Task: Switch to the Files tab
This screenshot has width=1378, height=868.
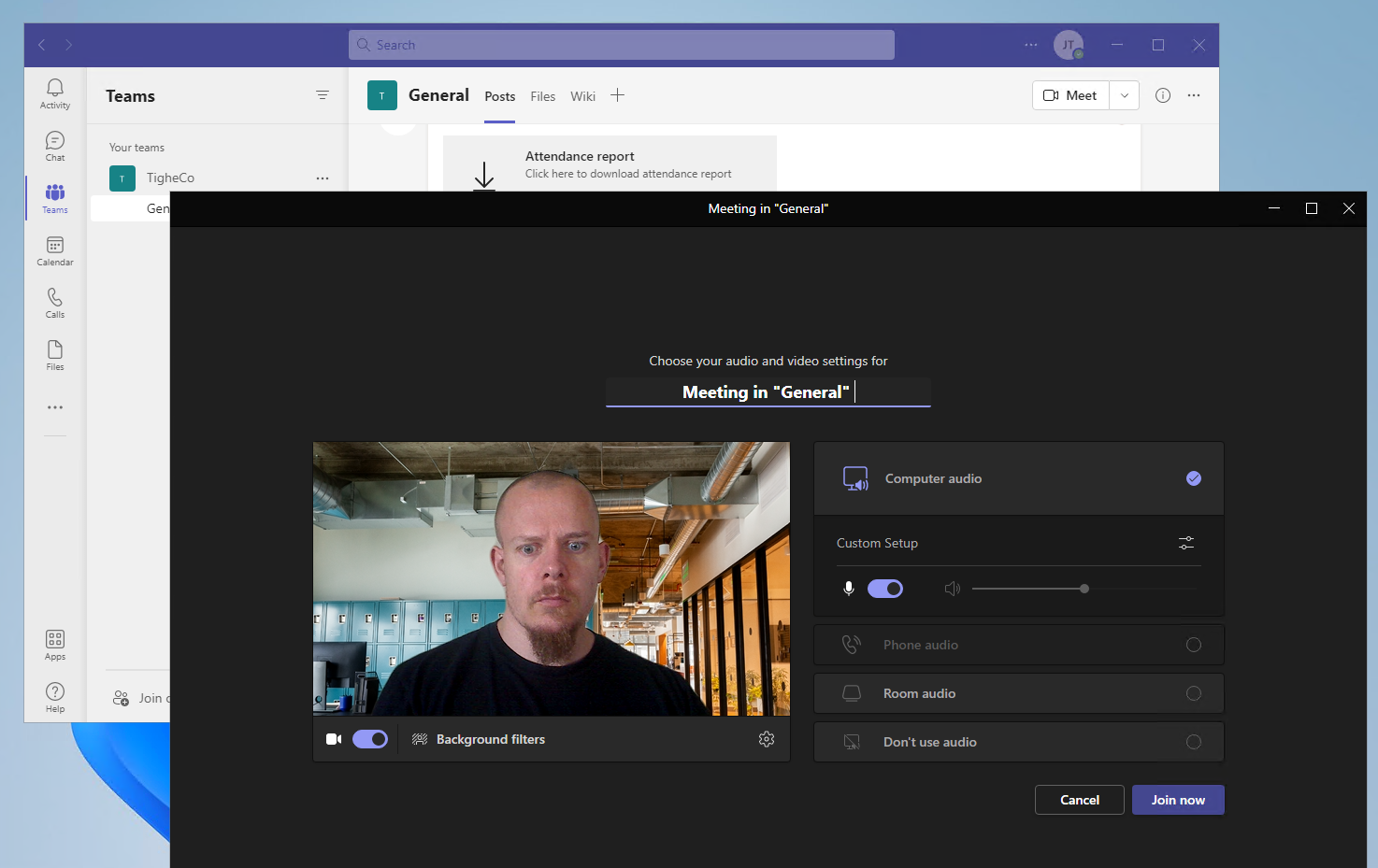Action: point(542,96)
